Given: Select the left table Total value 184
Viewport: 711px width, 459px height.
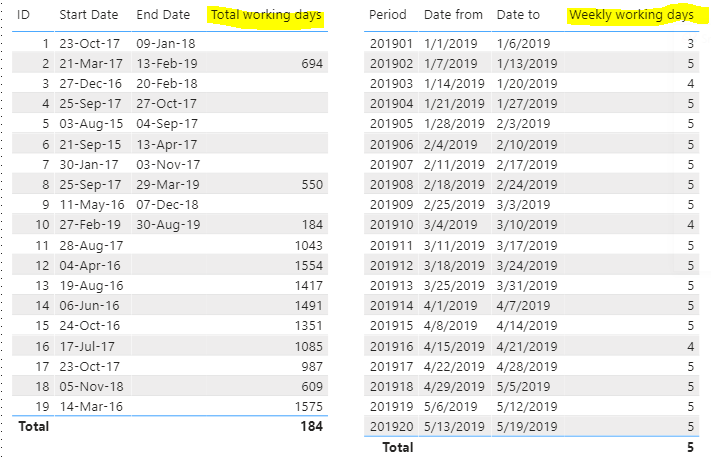Looking at the screenshot, I should coord(312,426).
